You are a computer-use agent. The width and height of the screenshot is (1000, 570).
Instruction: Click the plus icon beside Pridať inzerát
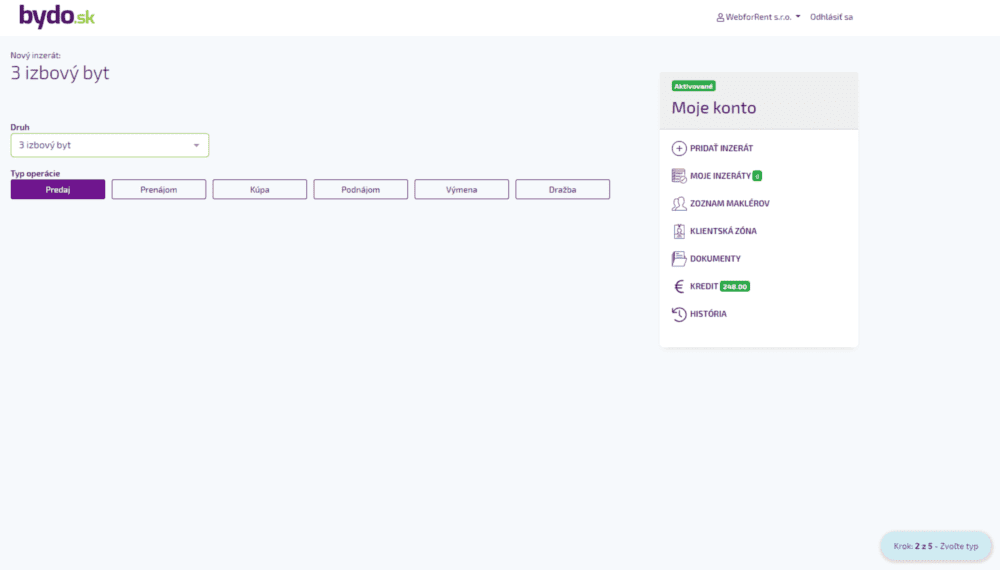click(x=679, y=148)
